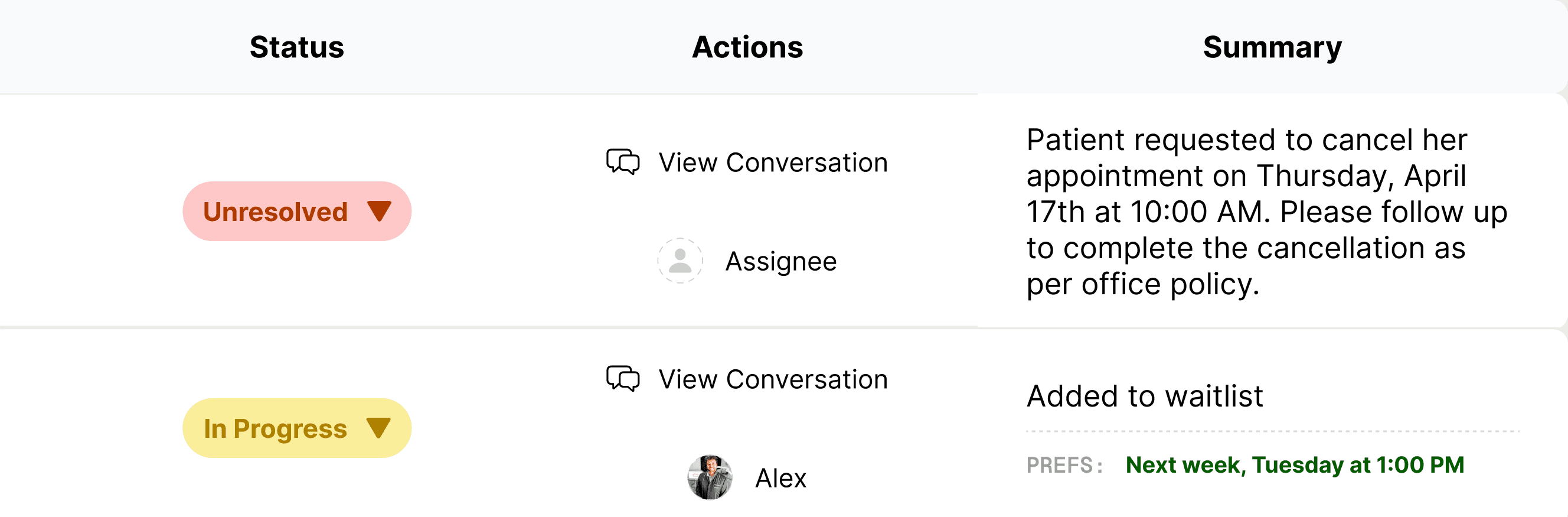Open View Conversation for the Unresolved row
Image resolution: width=1568 pixels, height=517 pixels.
click(773, 162)
